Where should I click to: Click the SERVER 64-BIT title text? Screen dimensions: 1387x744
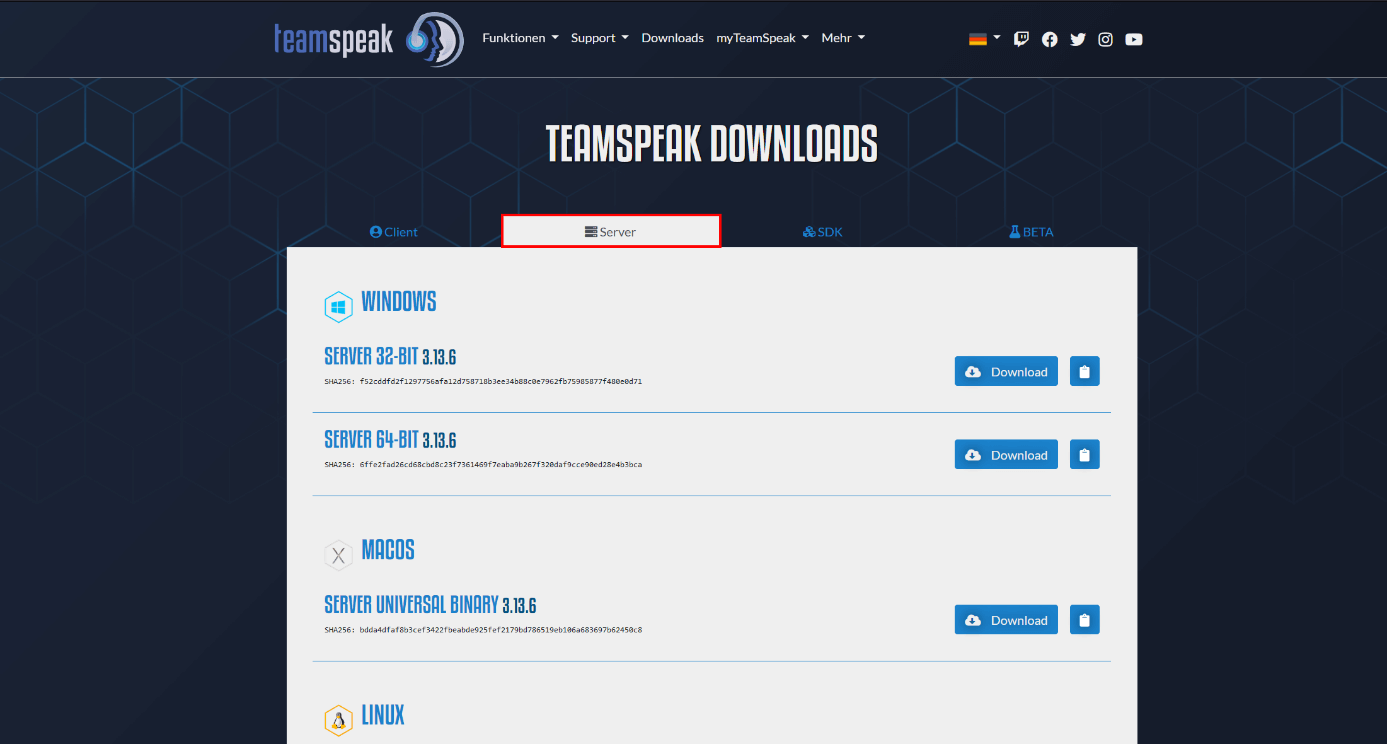point(371,440)
